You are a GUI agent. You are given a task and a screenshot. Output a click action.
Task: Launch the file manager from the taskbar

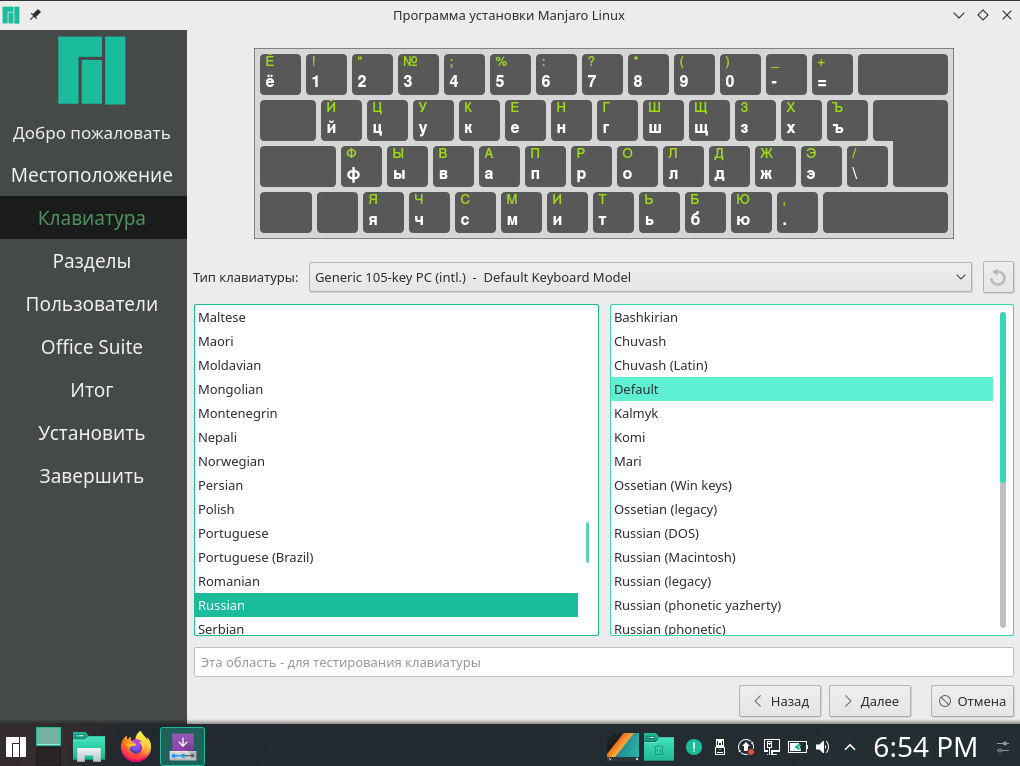click(x=89, y=746)
